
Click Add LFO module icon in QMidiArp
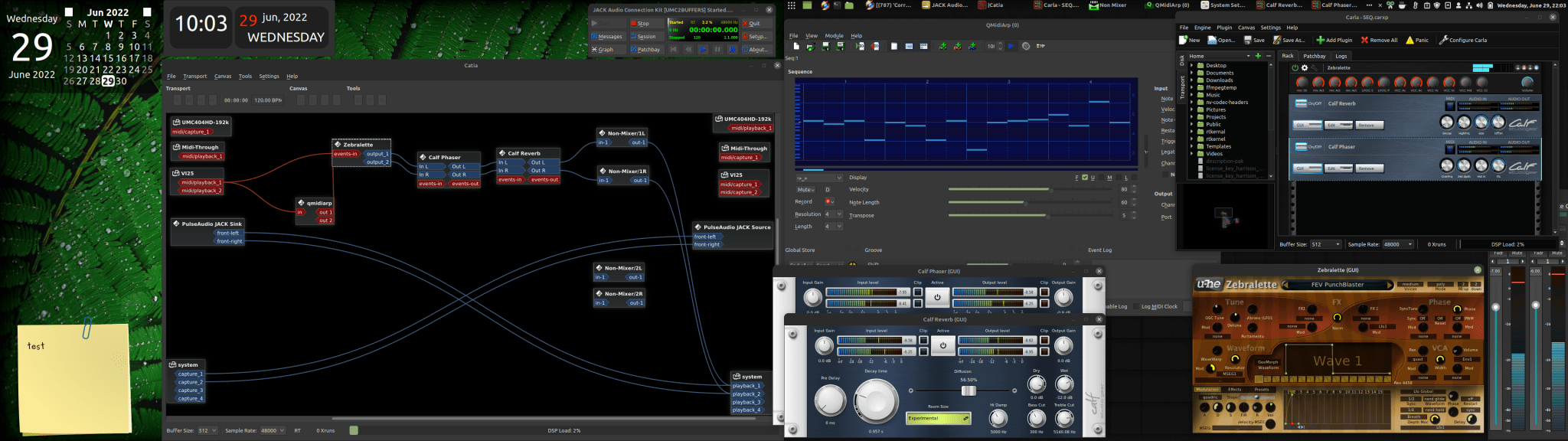coord(957,46)
